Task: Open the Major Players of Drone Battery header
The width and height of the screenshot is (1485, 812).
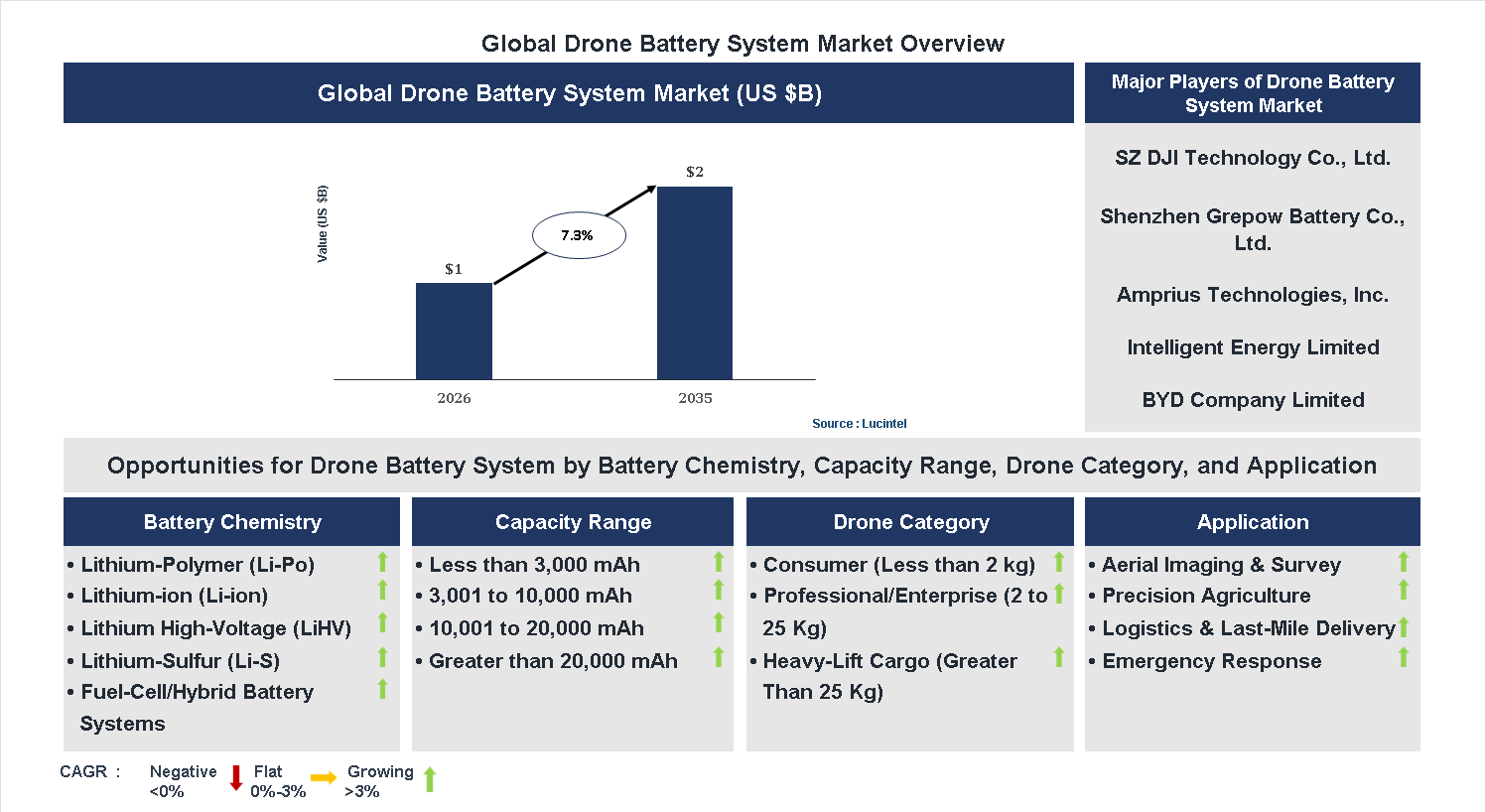Action: [1253, 92]
